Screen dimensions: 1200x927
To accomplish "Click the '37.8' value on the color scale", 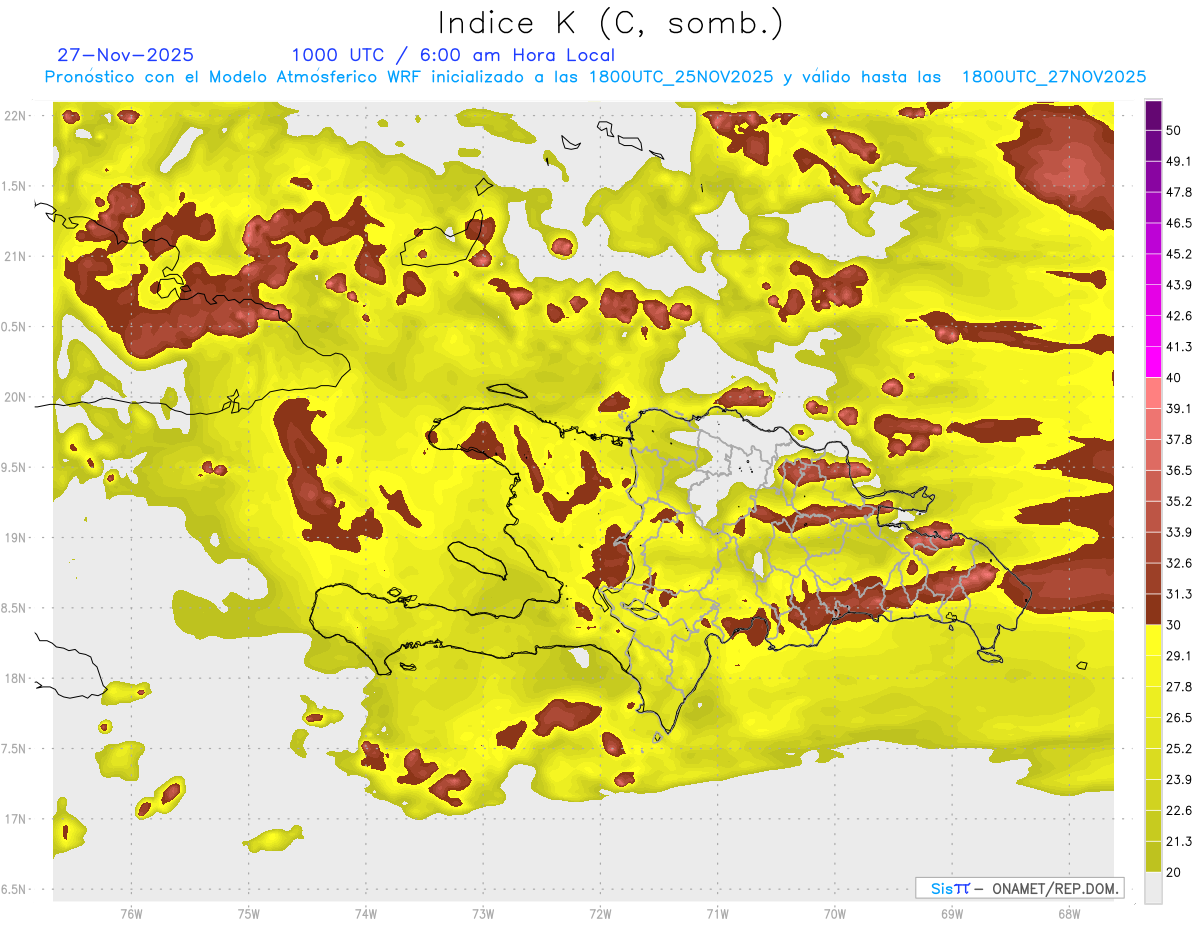I will coord(1179,440).
